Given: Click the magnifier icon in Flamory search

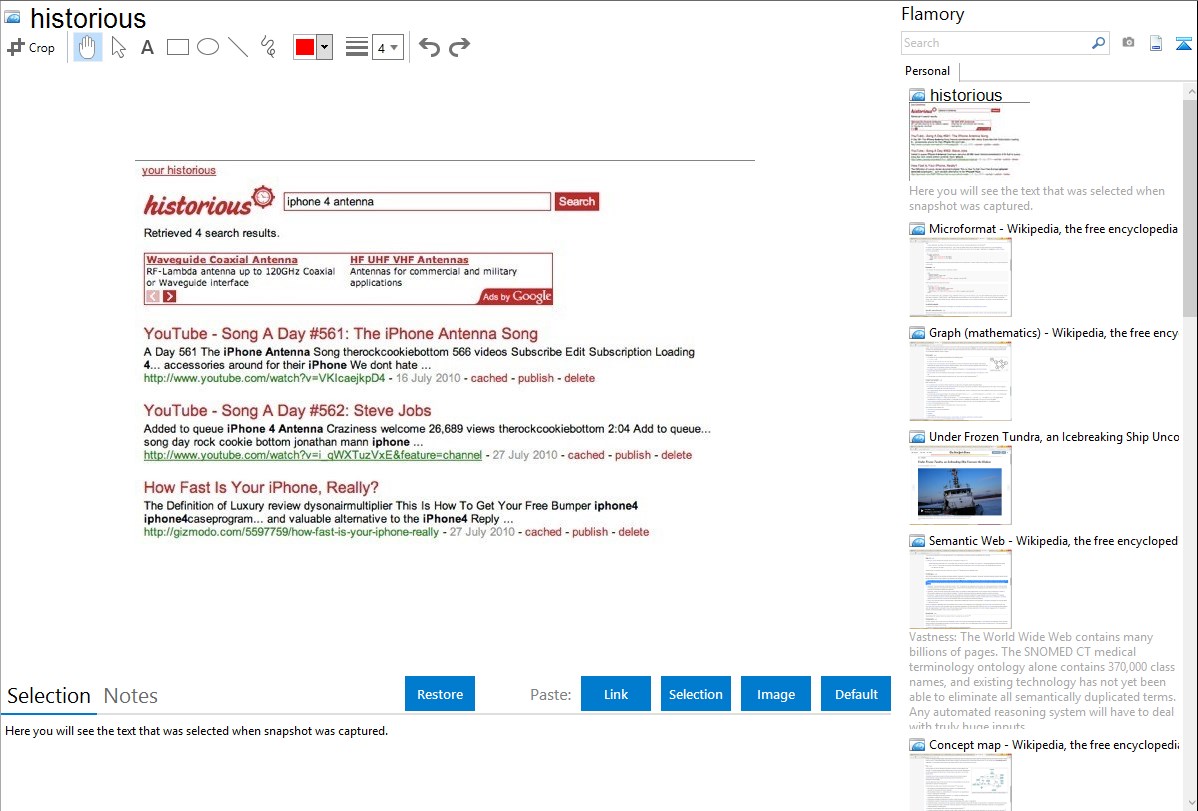Looking at the screenshot, I should pyautogui.click(x=1099, y=43).
